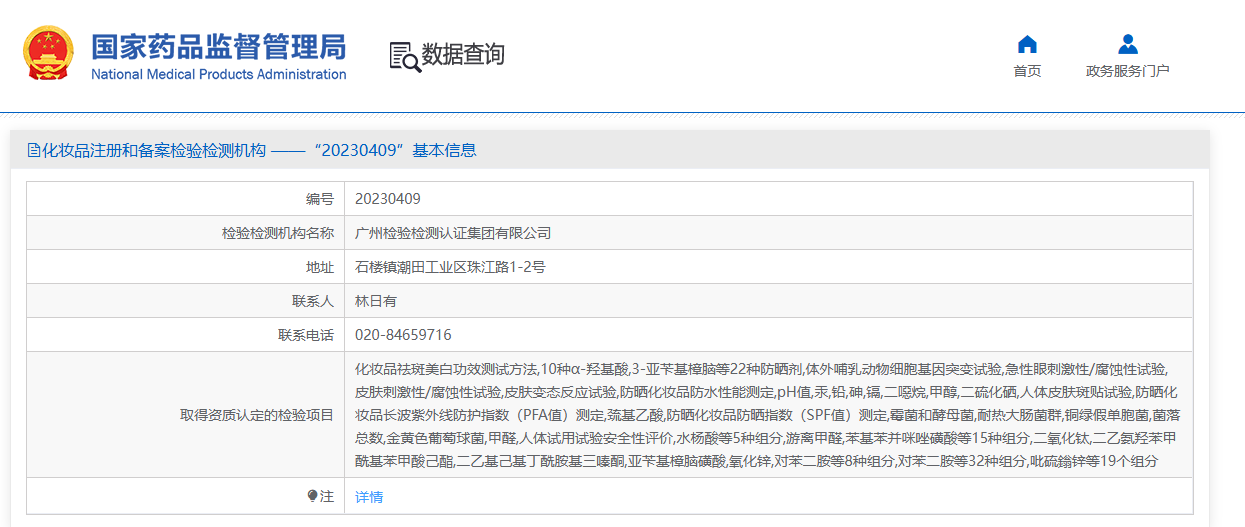Image resolution: width=1245 pixels, height=527 pixels.
Task: Click the 首页 house icon
Action: (x=1027, y=44)
